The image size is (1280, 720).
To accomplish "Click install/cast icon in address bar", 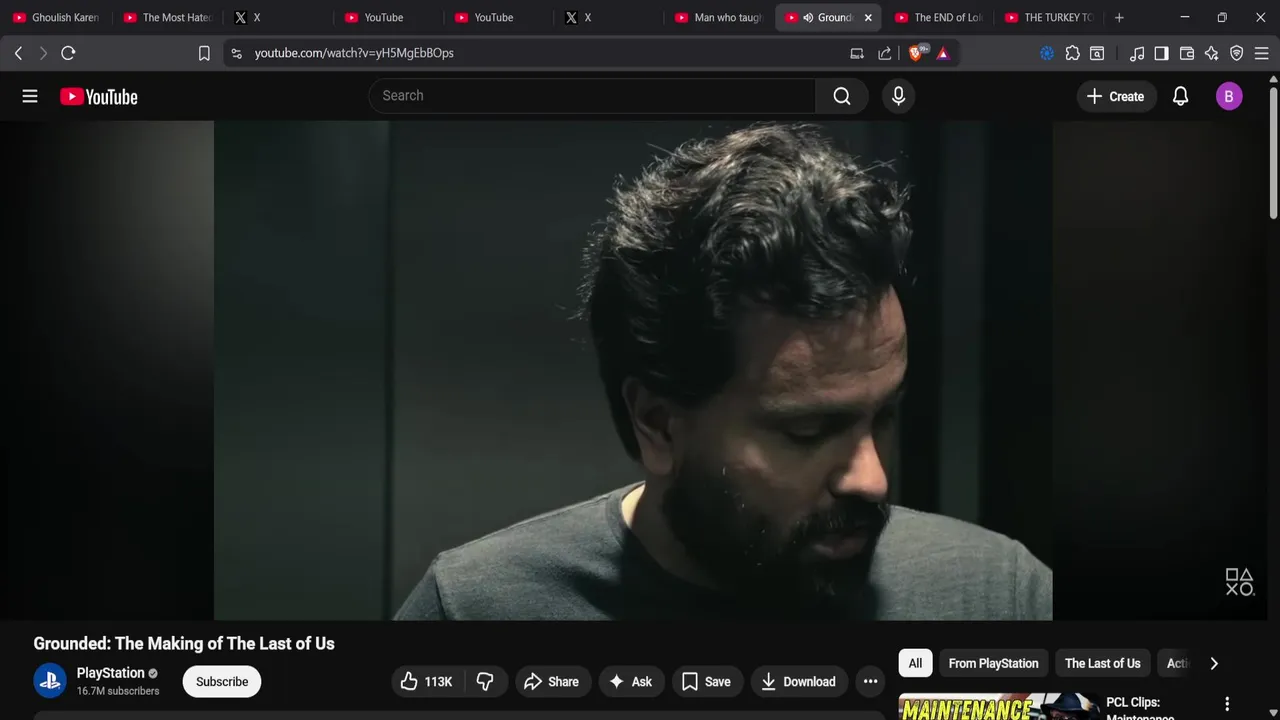I will coord(857,53).
